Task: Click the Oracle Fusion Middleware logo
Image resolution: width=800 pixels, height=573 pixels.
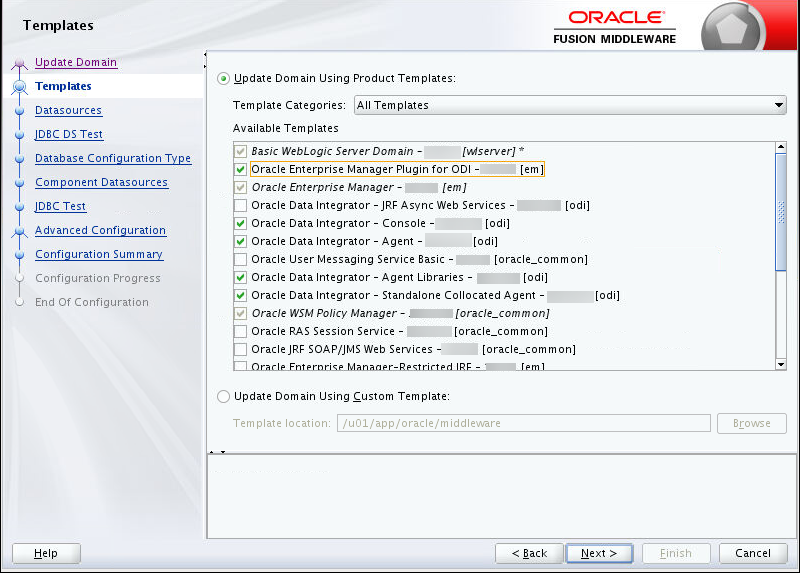Action: 614,28
